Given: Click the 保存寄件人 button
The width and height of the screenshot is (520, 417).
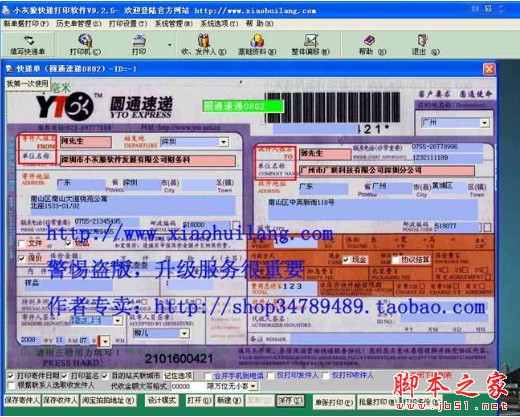Looking at the screenshot, I should point(22,400).
